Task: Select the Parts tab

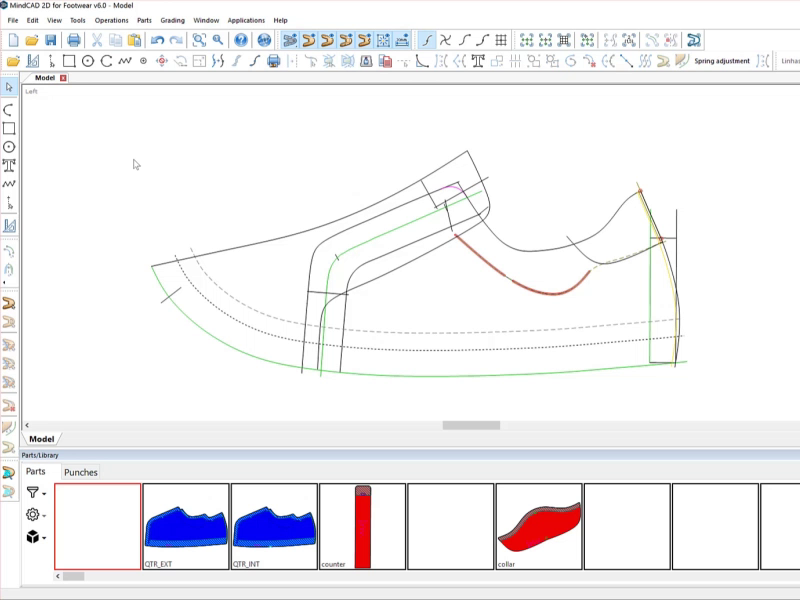Action: tap(36, 471)
